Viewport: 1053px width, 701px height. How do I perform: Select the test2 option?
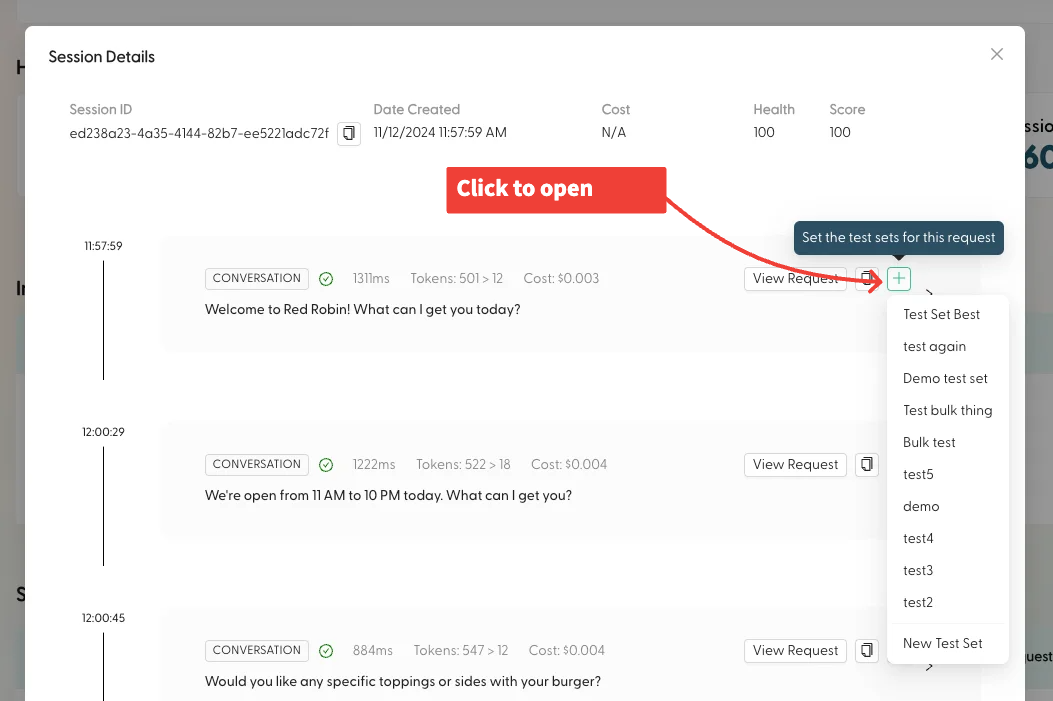point(917,602)
